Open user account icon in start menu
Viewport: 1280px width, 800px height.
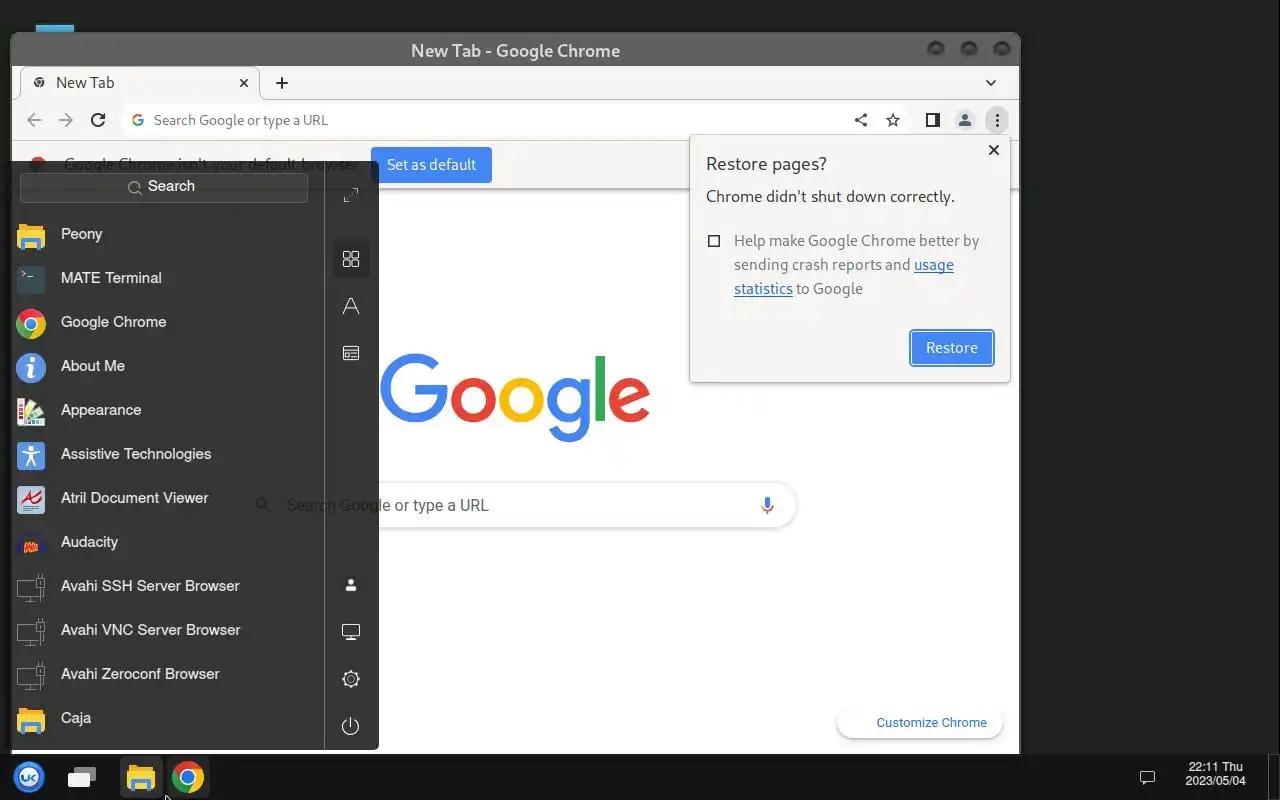pyautogui.click(x=351, y=585)
